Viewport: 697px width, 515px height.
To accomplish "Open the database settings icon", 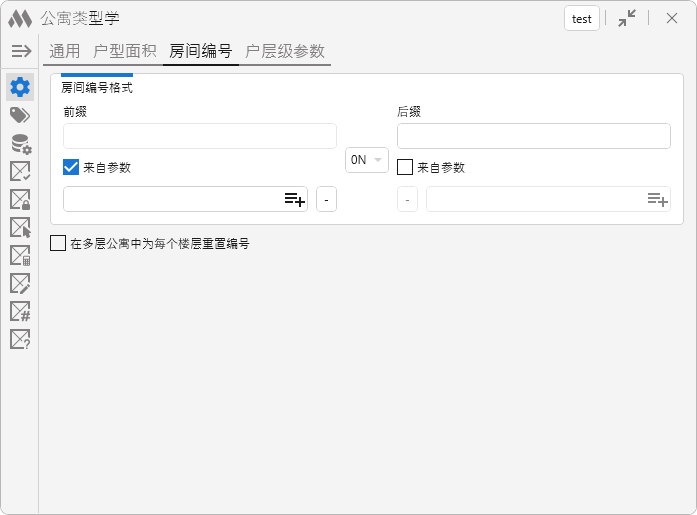I will tap(20, 144).
